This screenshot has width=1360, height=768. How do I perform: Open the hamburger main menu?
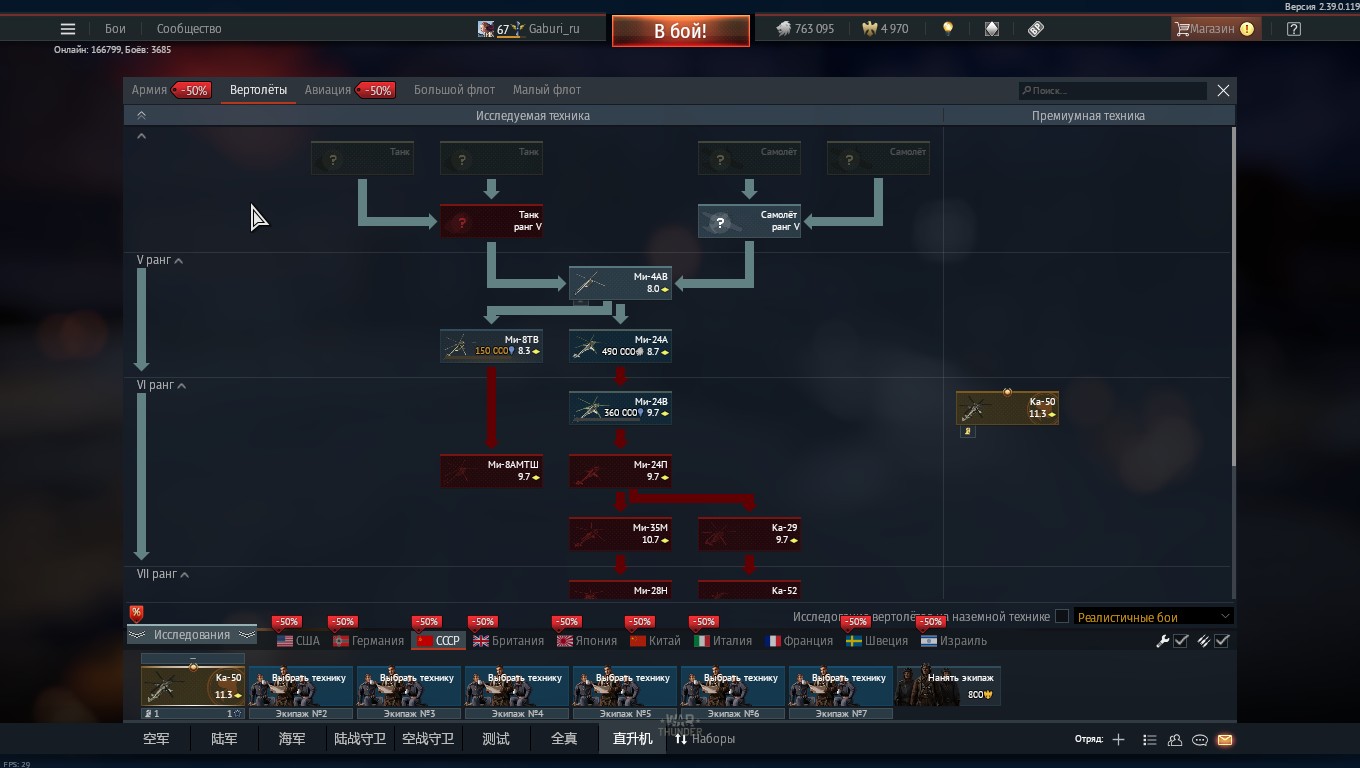pyautogui.click(x=68, y=29)
